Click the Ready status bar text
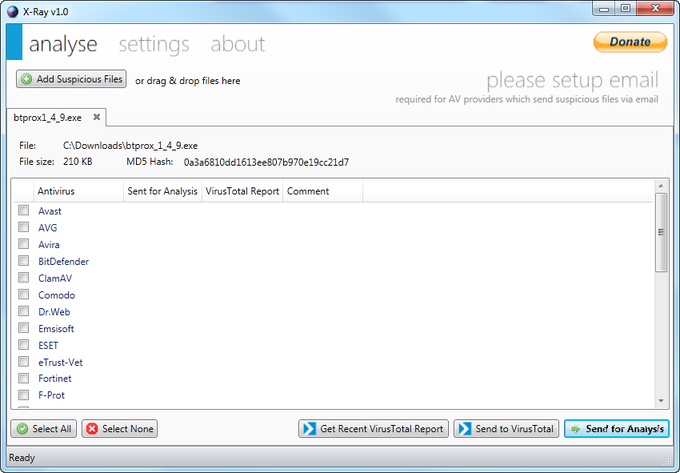Screen dimensions: 680x473 pos(22,458)
